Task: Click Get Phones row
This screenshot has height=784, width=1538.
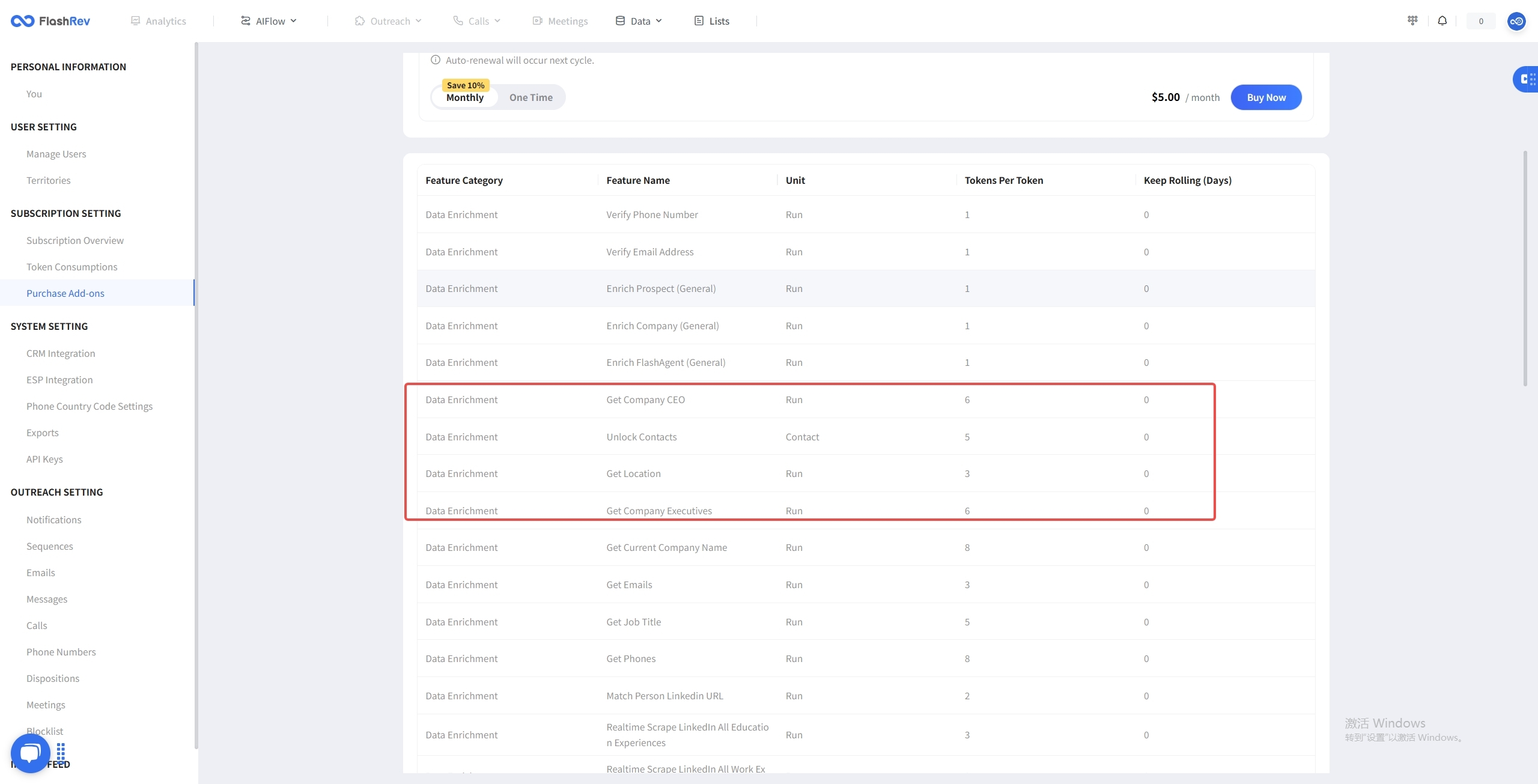Action: pos(866,658)
